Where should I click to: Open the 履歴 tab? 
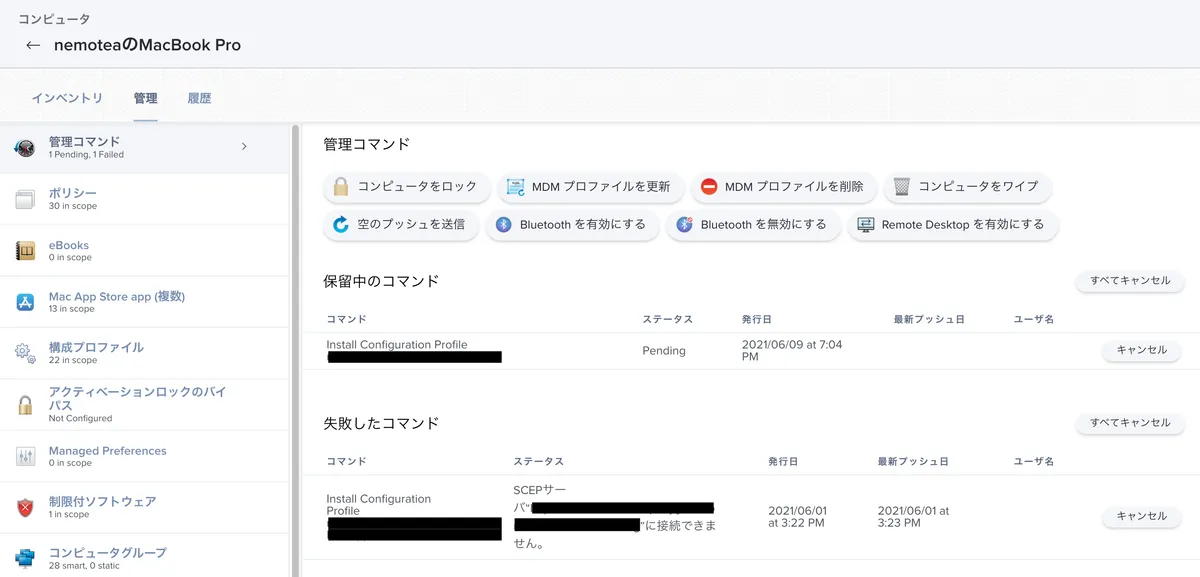(x=199, y=98)
